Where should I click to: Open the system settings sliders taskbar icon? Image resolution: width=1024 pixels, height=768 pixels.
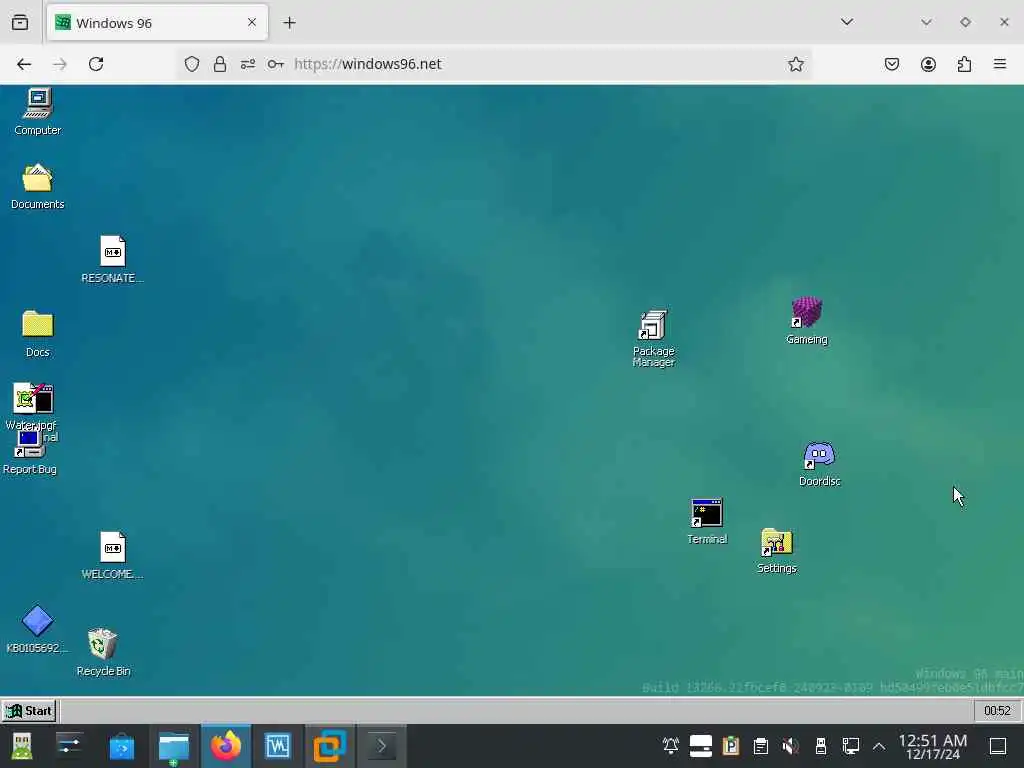(69, 746)
